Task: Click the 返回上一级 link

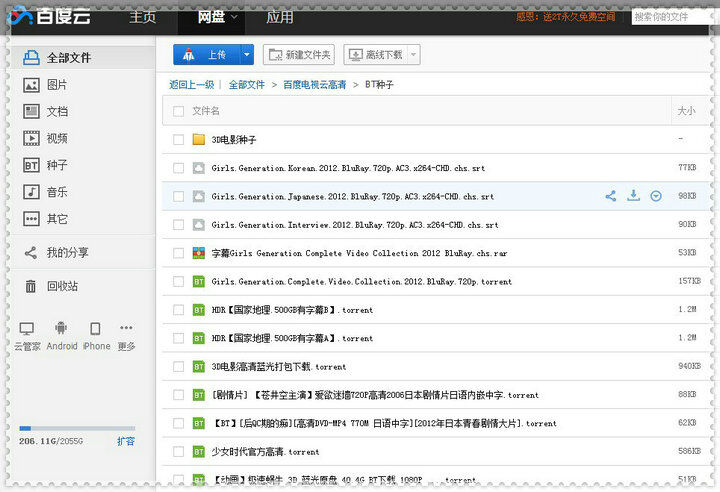Action: pyautogui.click(x=191, y=85)
